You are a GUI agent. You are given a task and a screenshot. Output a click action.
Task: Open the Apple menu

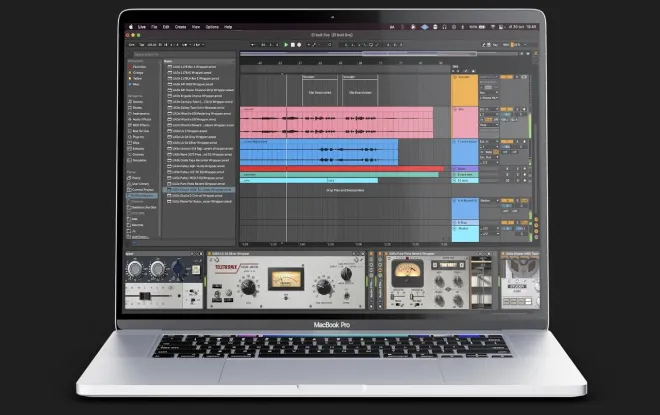click(x=131, y=27)
